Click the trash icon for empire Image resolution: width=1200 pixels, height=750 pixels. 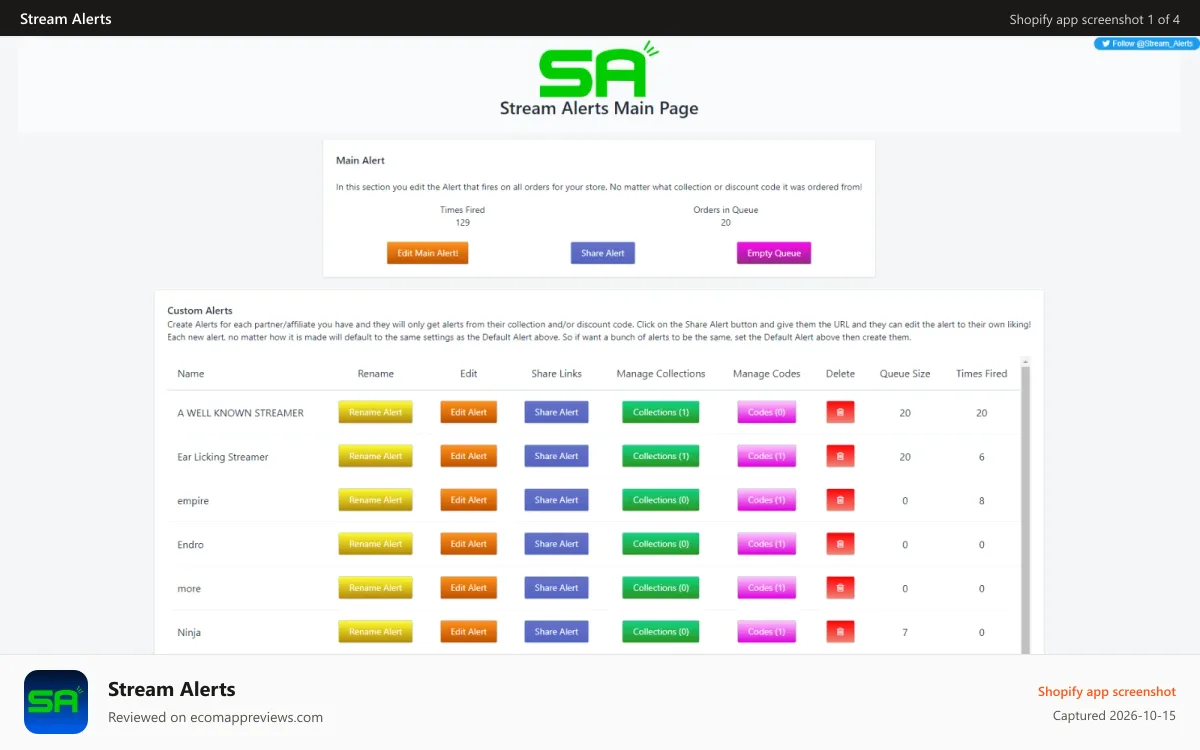840,500
